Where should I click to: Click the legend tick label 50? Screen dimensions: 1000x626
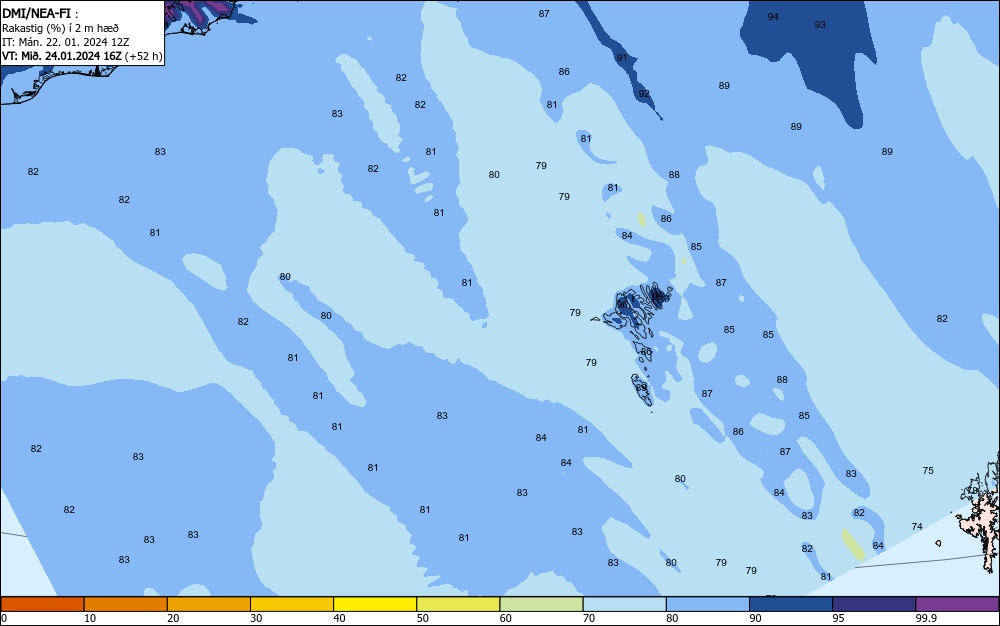coord(423,618)
